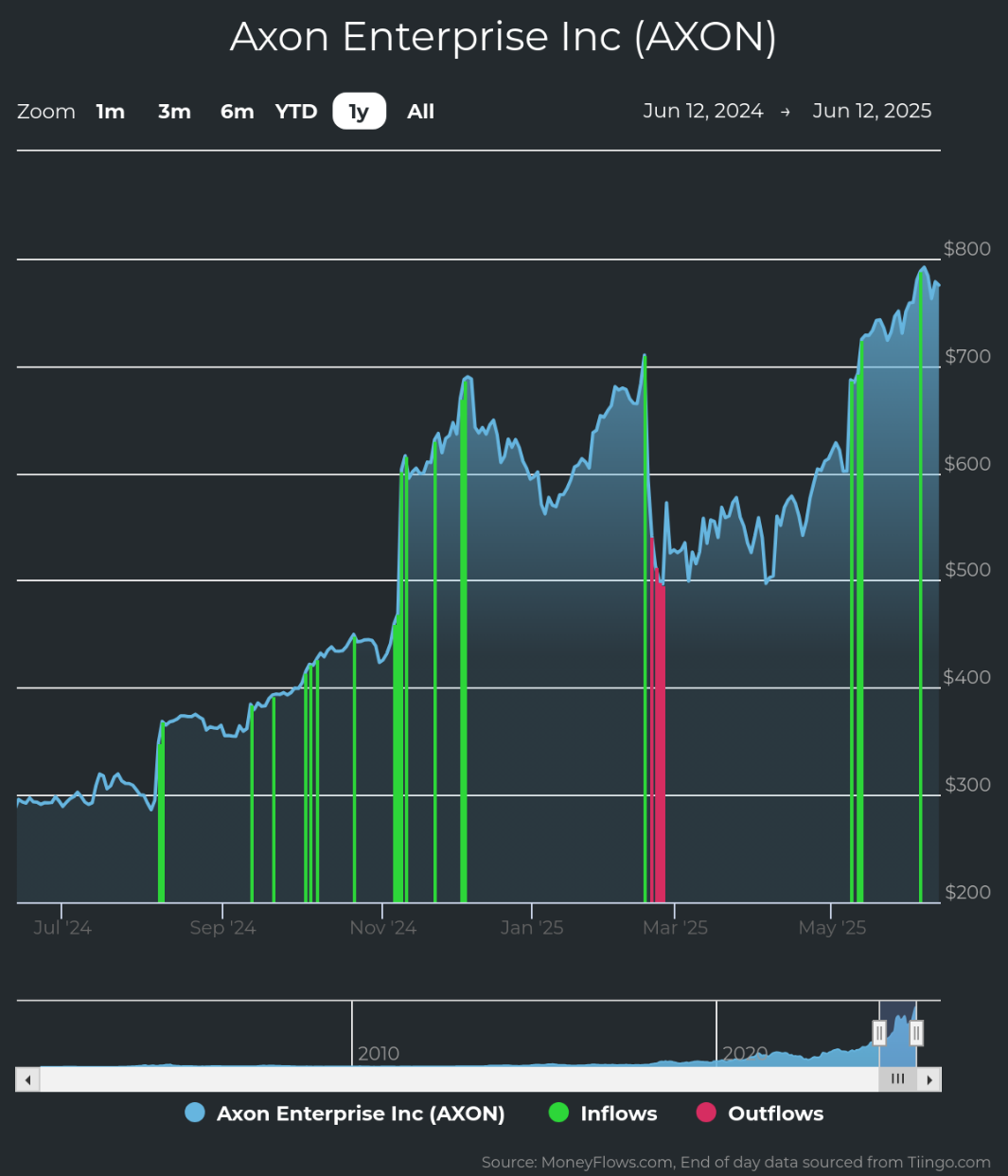This screenshot has width=1008, height=1176.
Task: Click the blue AXON legend dot
Action: tap(195, 1113)
